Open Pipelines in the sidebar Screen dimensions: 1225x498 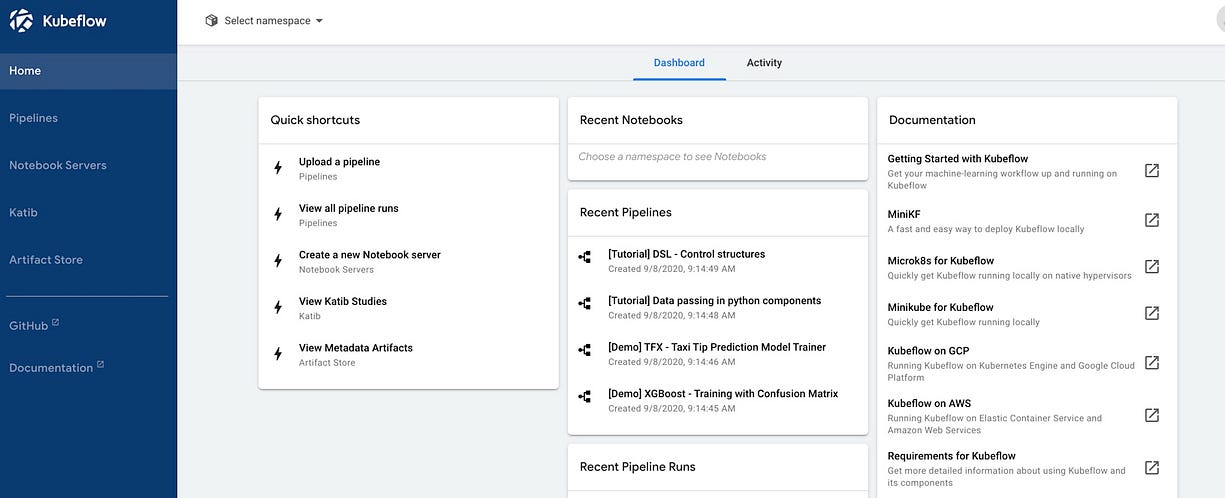pyautogui.click(x=34, y=118)
